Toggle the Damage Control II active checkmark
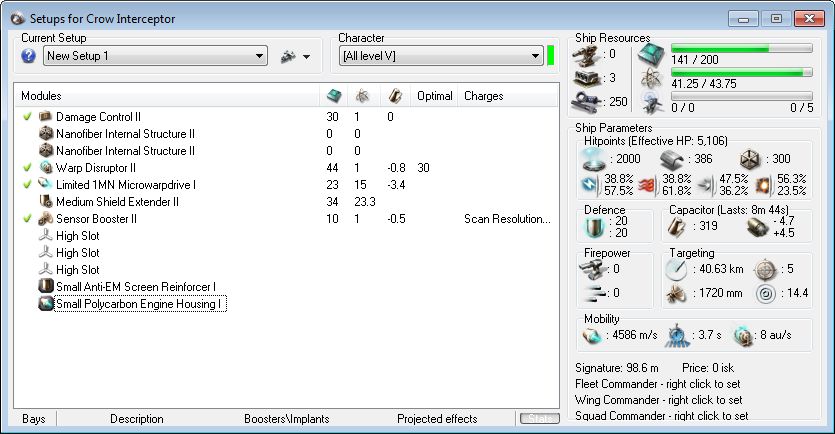 [27, 117]
